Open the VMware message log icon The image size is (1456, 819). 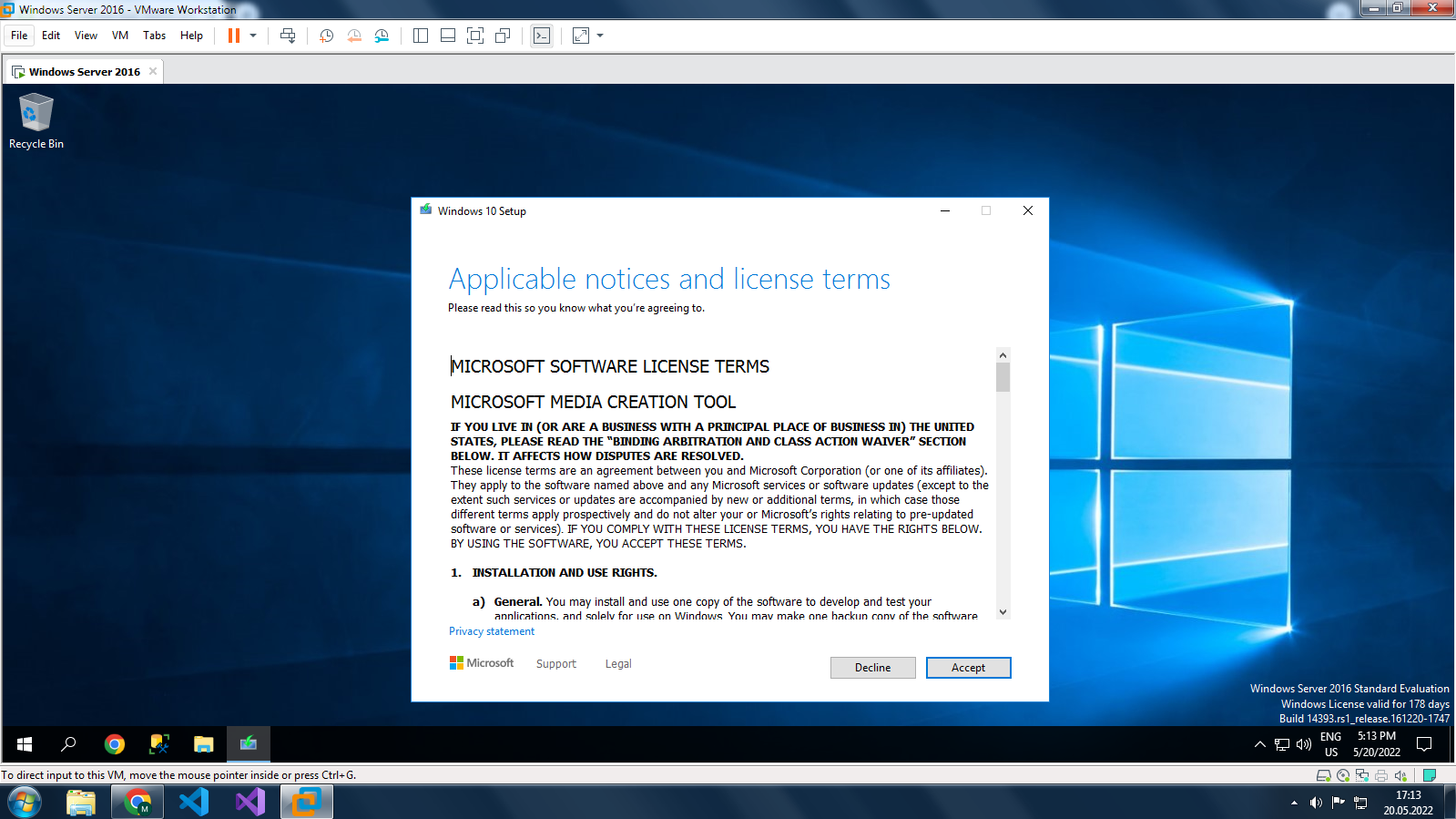[x=1430, y=775]
